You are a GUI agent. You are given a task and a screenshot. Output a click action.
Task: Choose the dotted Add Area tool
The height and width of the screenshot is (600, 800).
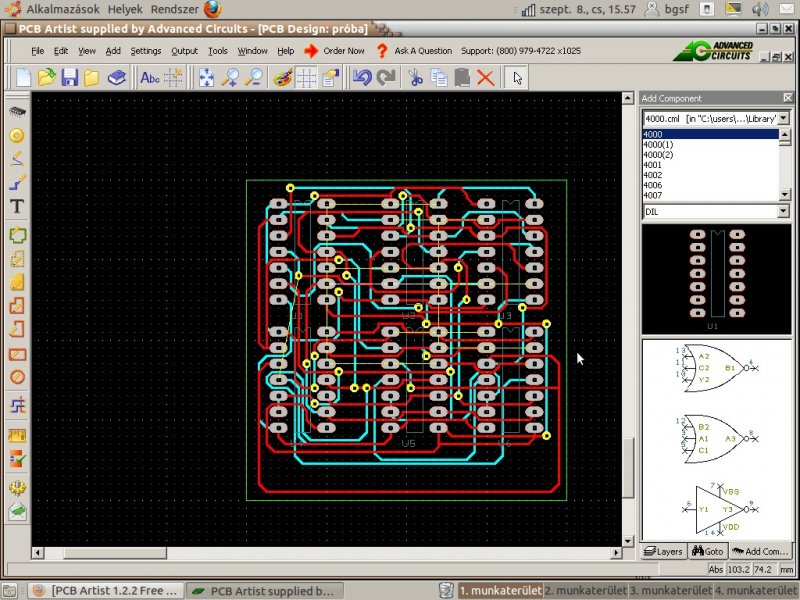click(x=17, y=259)
